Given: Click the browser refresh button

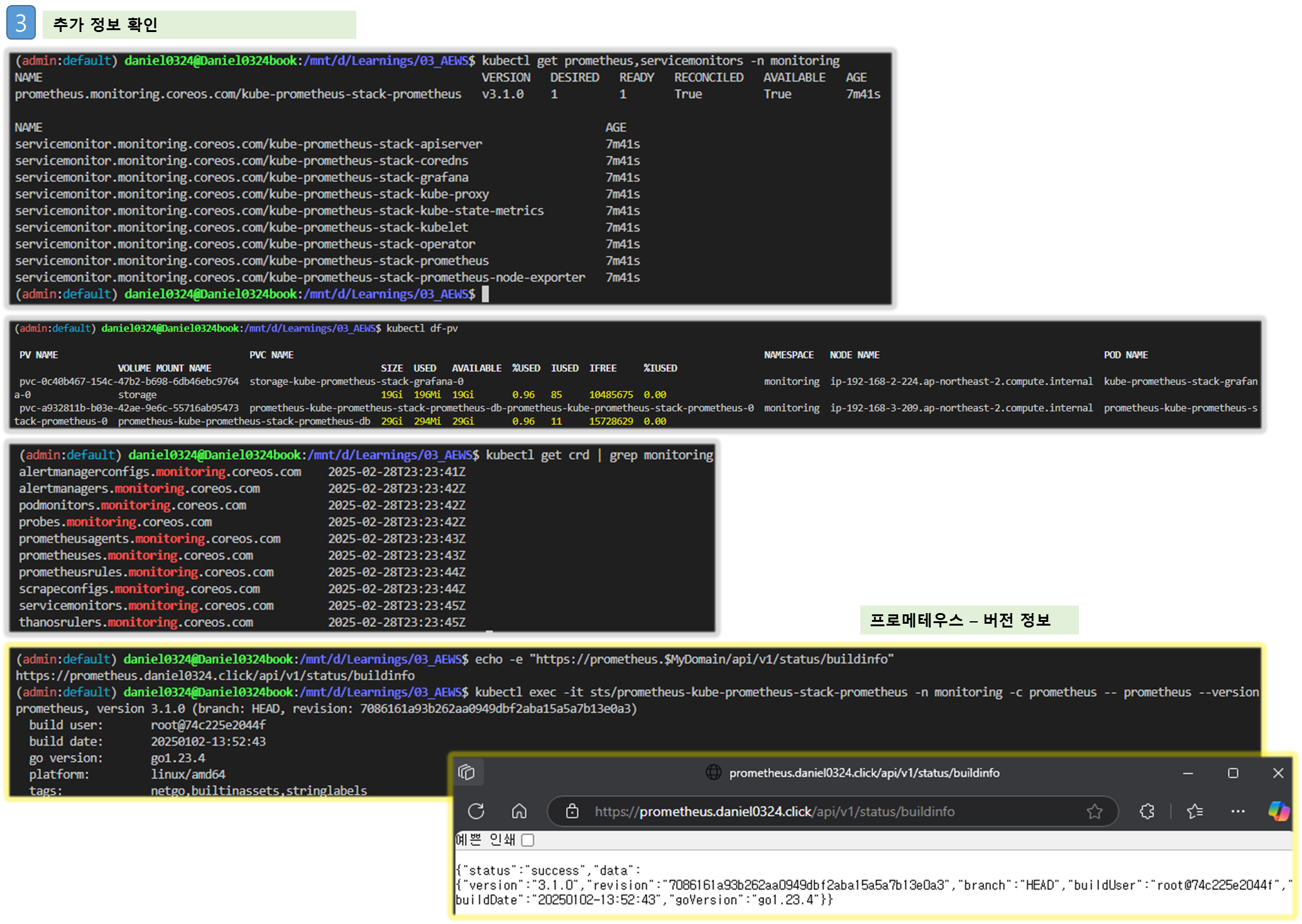Looking at the screenshot, I should pos(476,812).
